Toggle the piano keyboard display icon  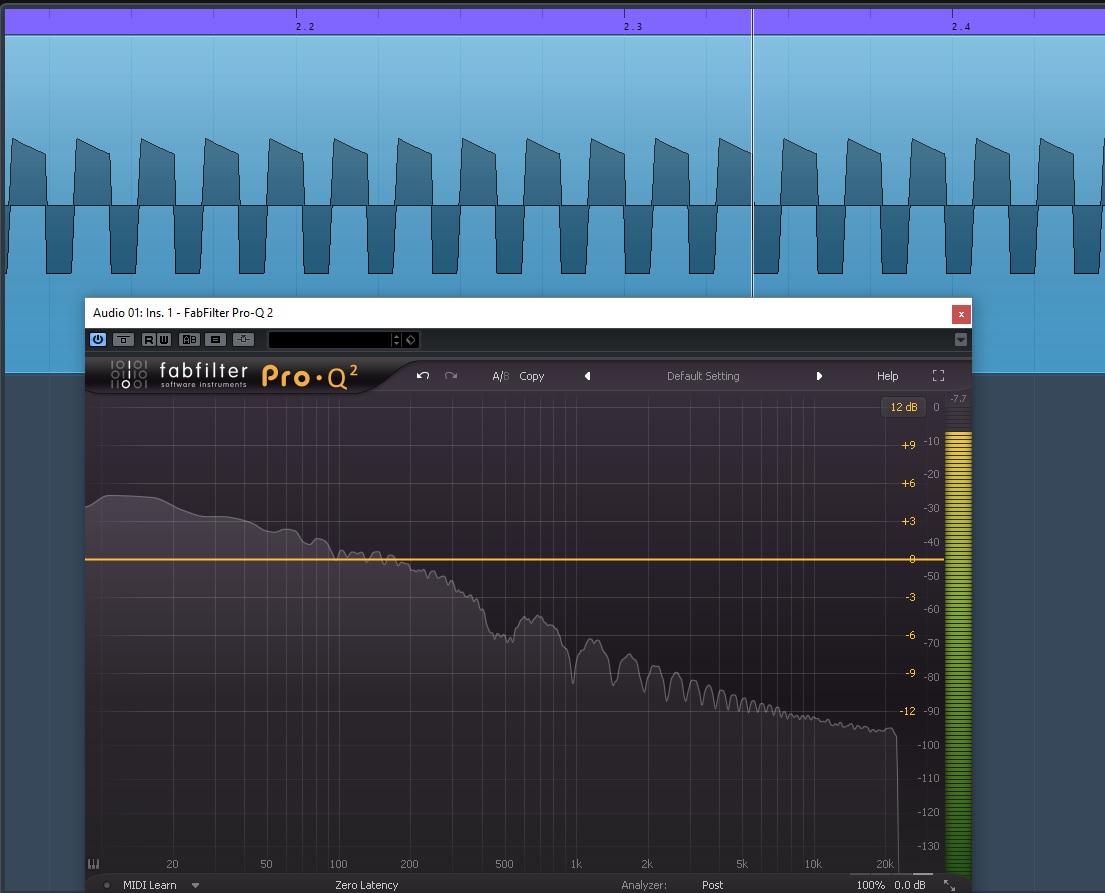pyautogui.click(x=93, y=864)
